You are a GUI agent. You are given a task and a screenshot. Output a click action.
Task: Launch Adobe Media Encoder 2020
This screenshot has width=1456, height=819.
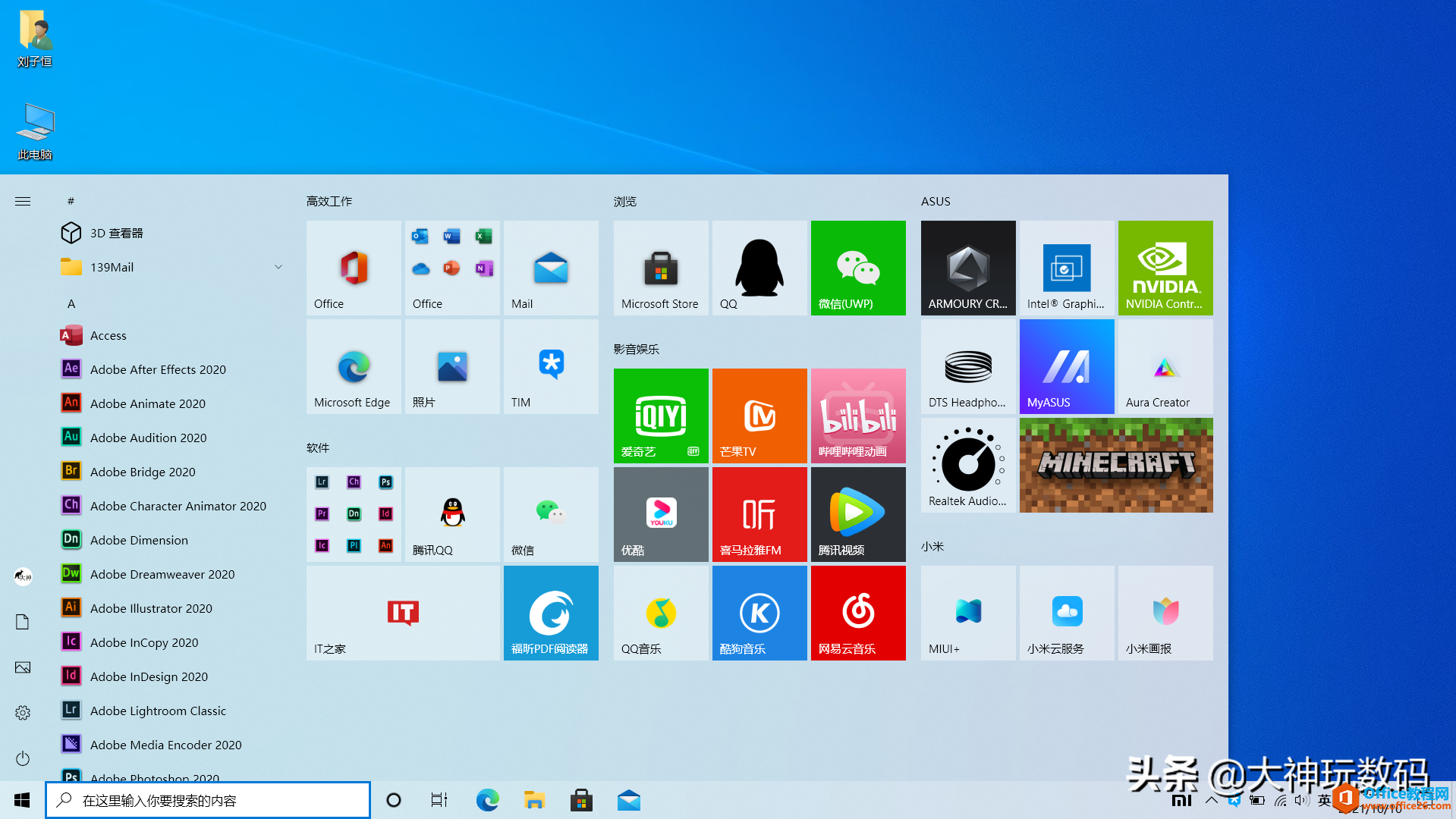[x=173, y=745]
